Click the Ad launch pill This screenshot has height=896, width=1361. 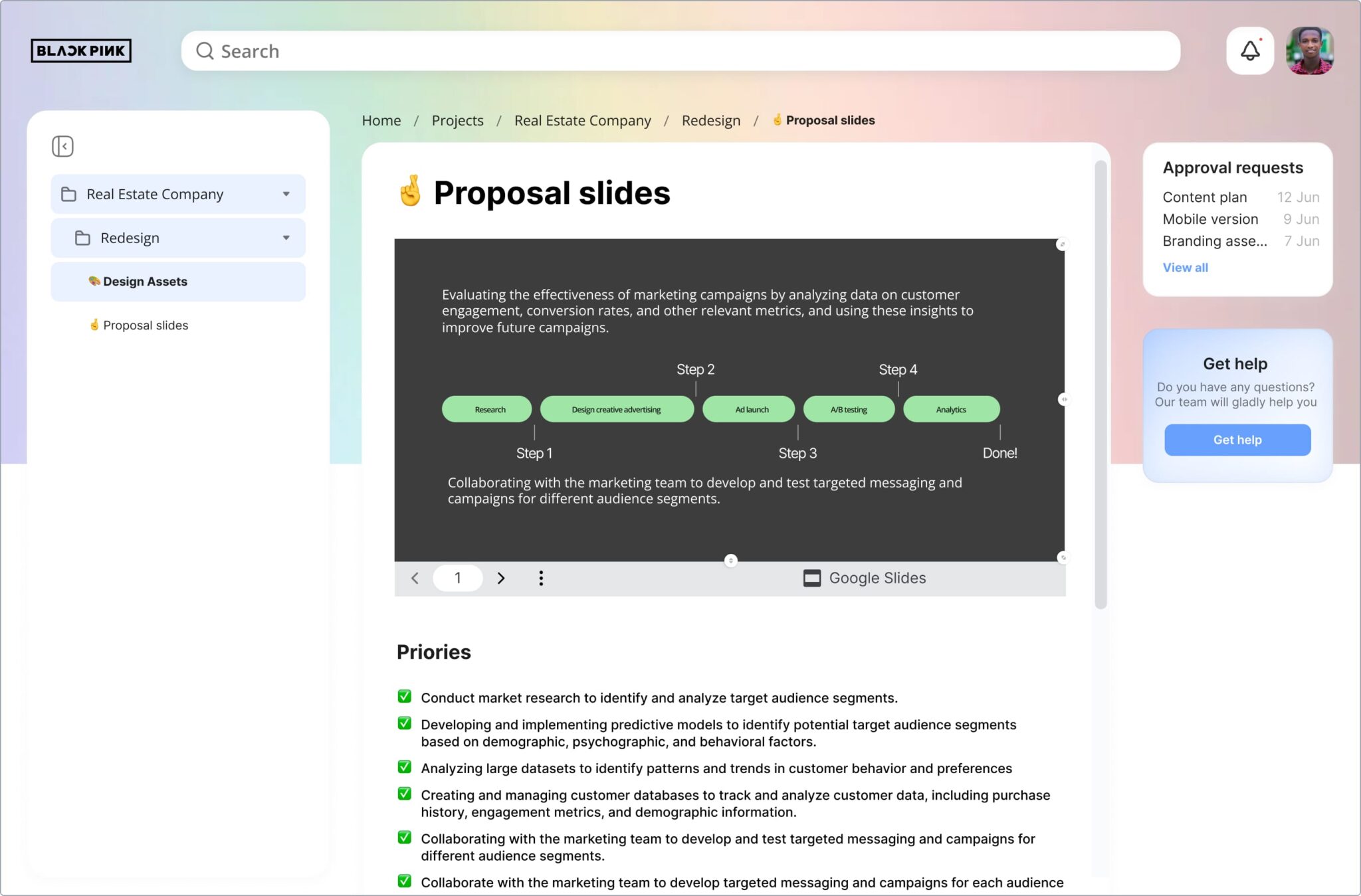click(748, 409)
